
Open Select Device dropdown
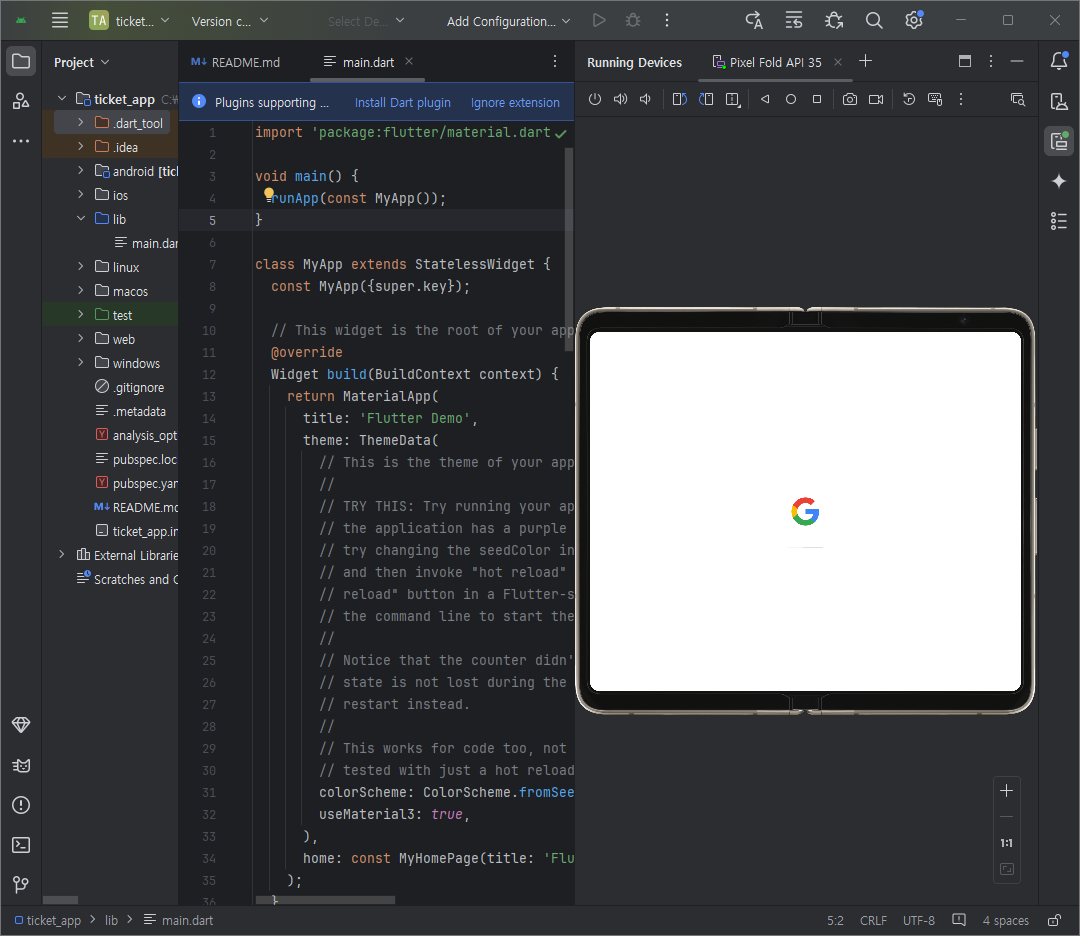pyautogui.click(x=366, y=21)
